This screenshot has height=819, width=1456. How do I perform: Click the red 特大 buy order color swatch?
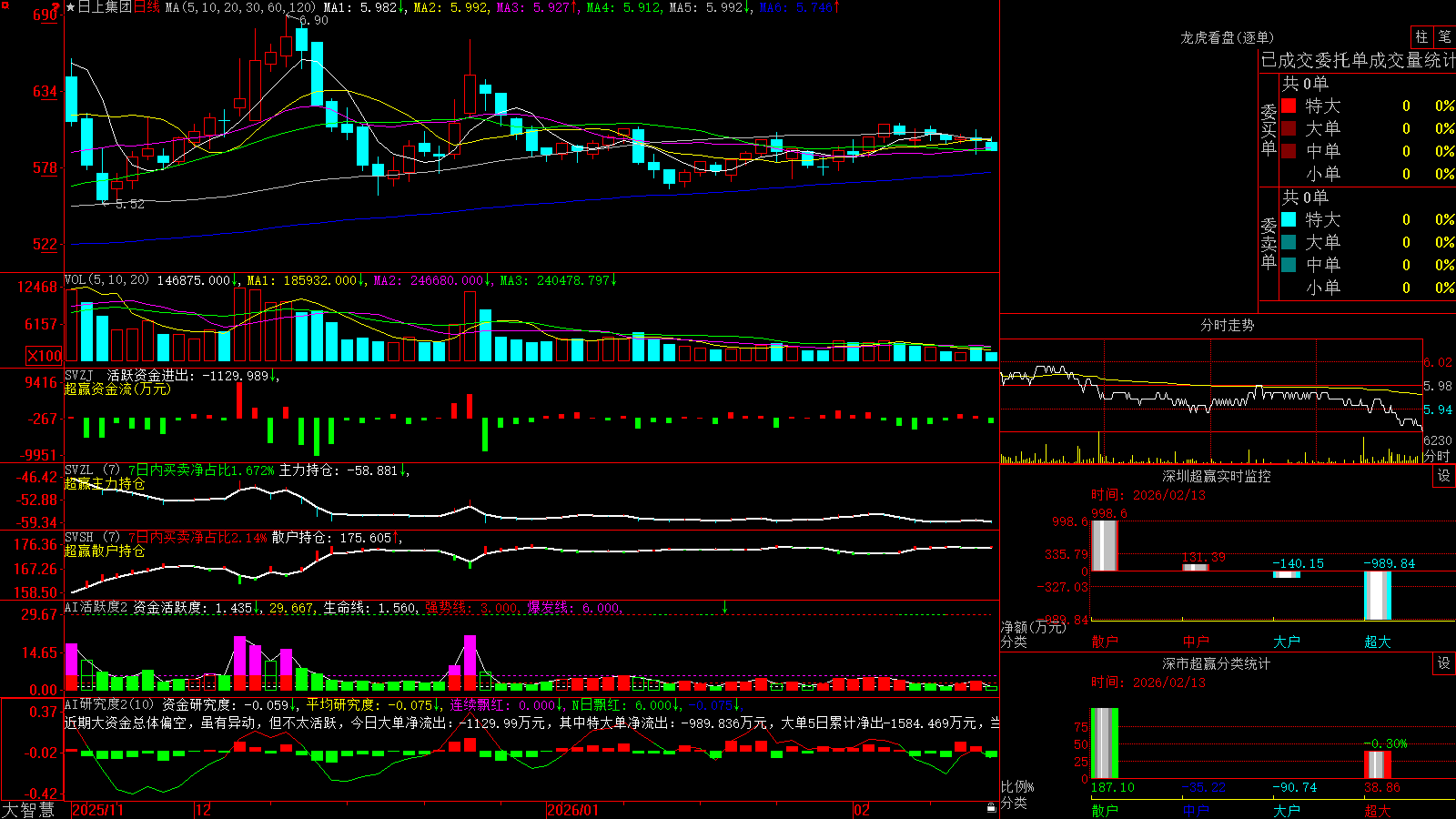tap(1289, 106)
